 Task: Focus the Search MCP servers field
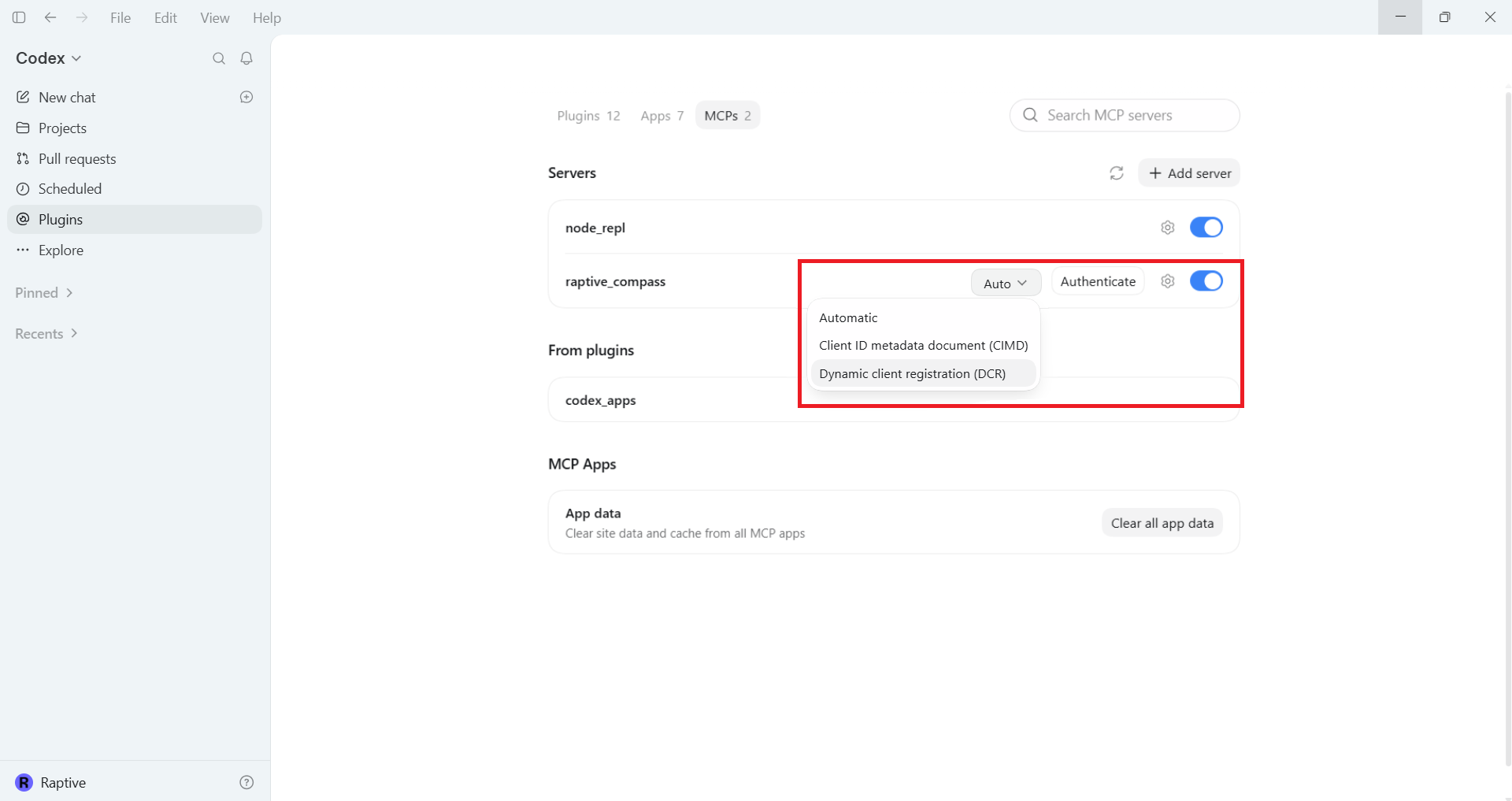1125,115
